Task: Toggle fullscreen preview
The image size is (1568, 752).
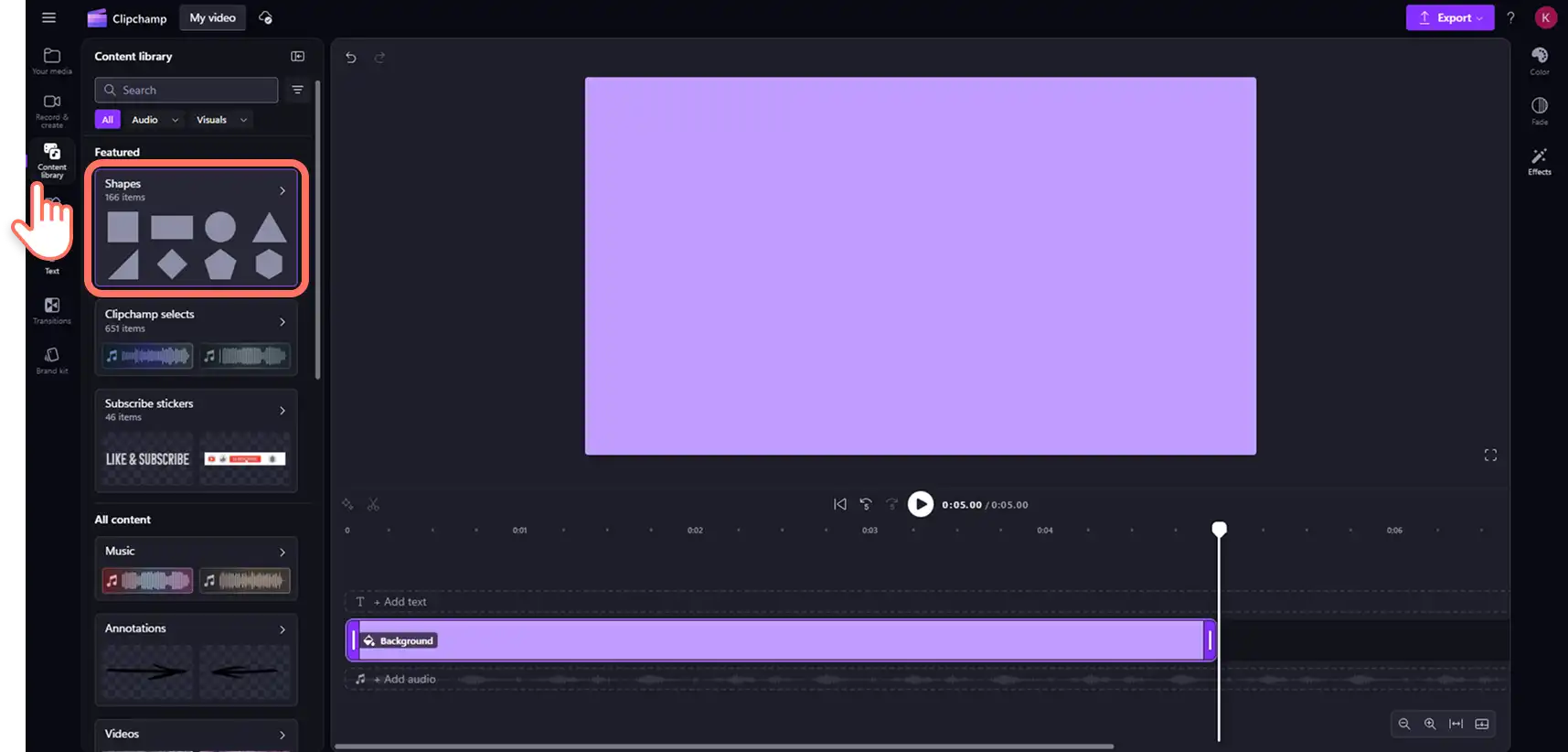Action: [x=1490, y=455]
